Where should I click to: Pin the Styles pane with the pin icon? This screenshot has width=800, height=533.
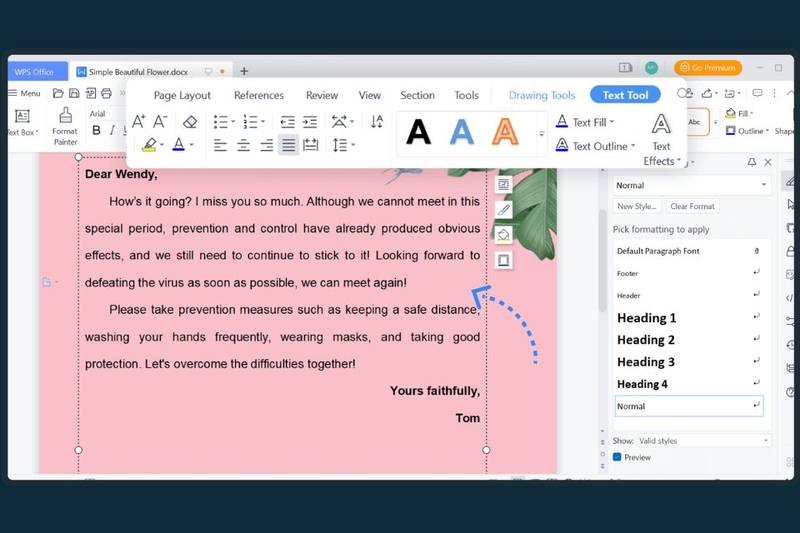point(752,162)
